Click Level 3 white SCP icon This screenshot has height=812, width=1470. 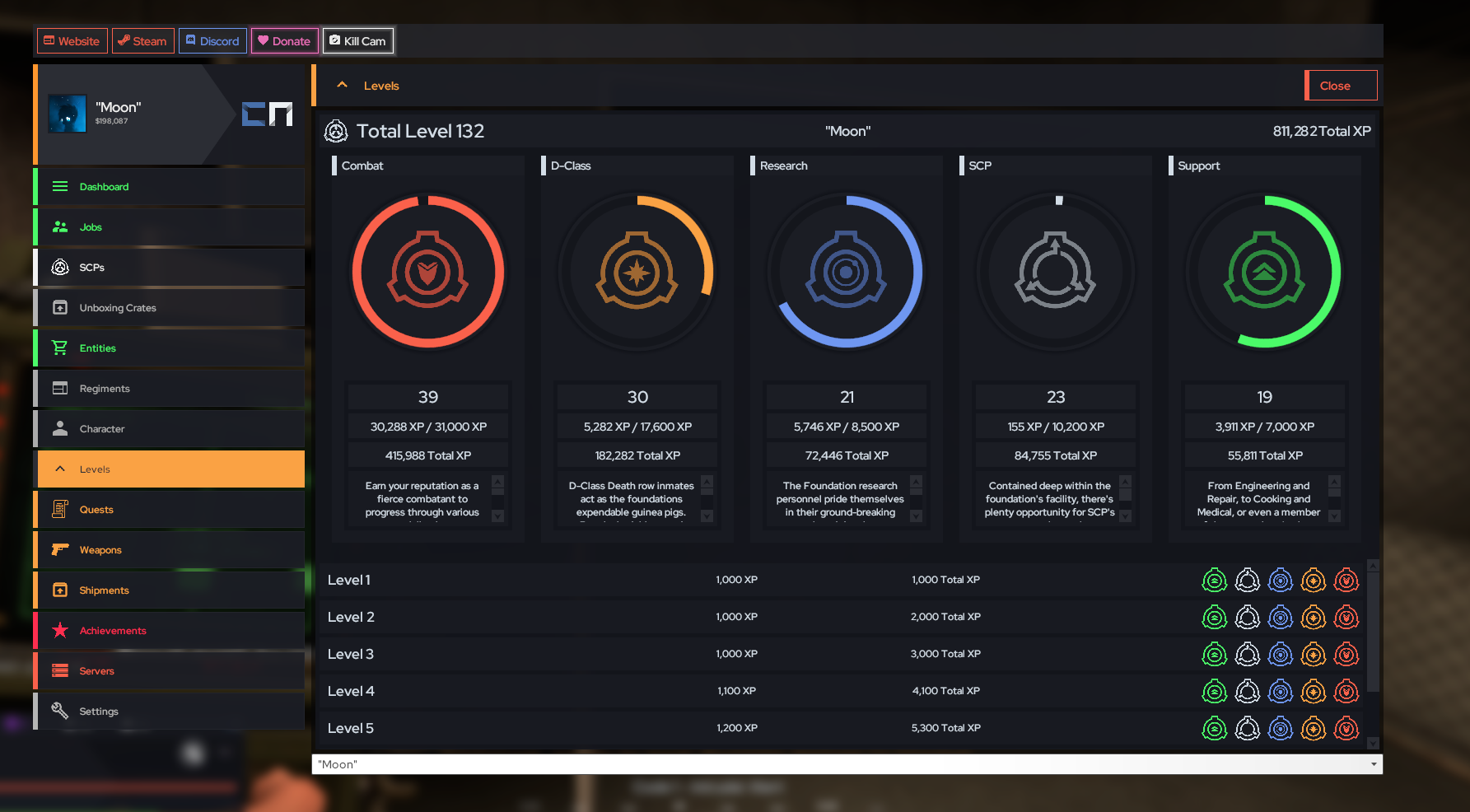1248,655
